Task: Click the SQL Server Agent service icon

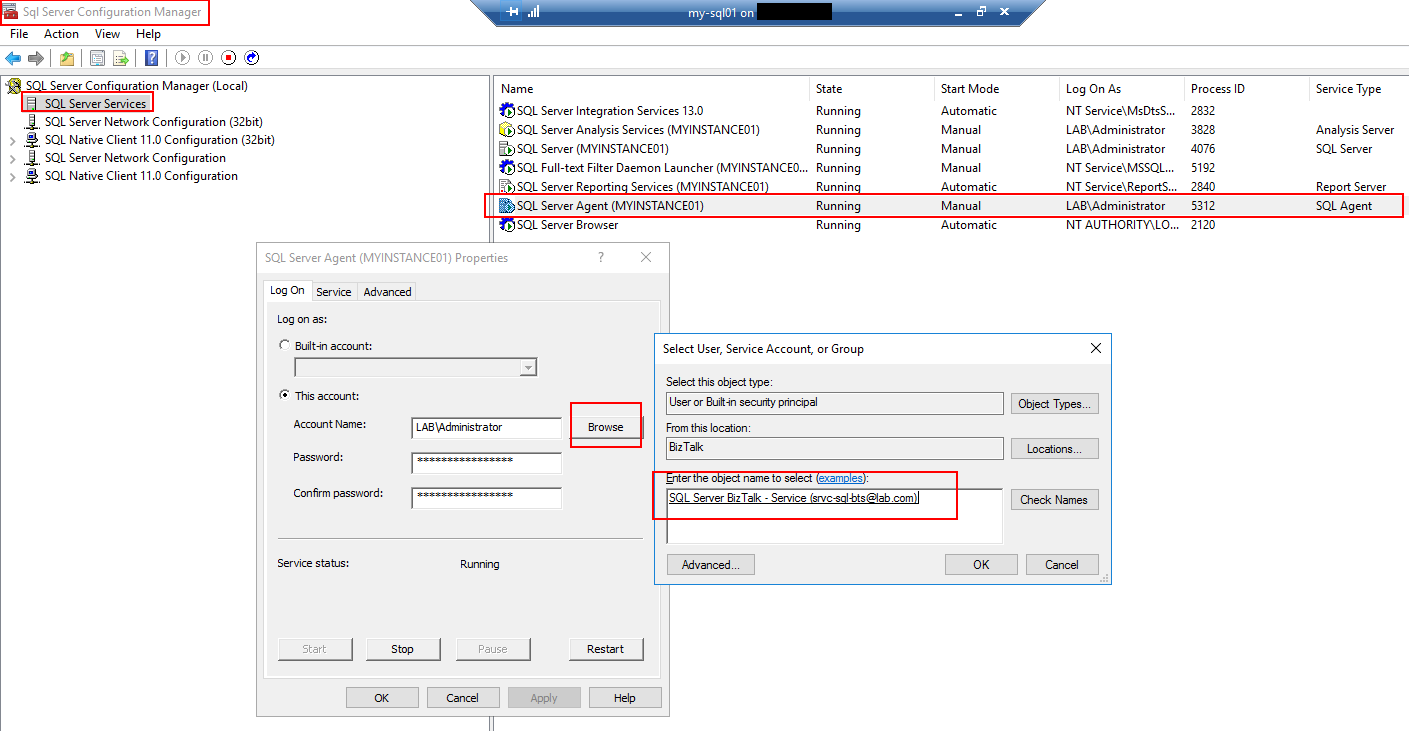Action: pyautogui.click(x=507, y=206)
